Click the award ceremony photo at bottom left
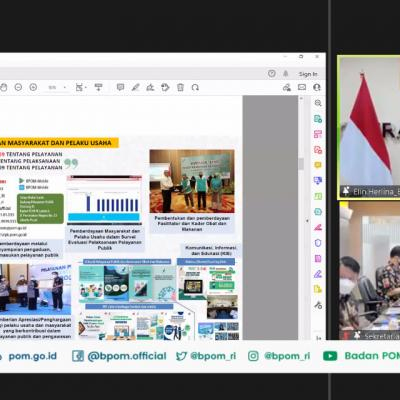 (35, 289)
